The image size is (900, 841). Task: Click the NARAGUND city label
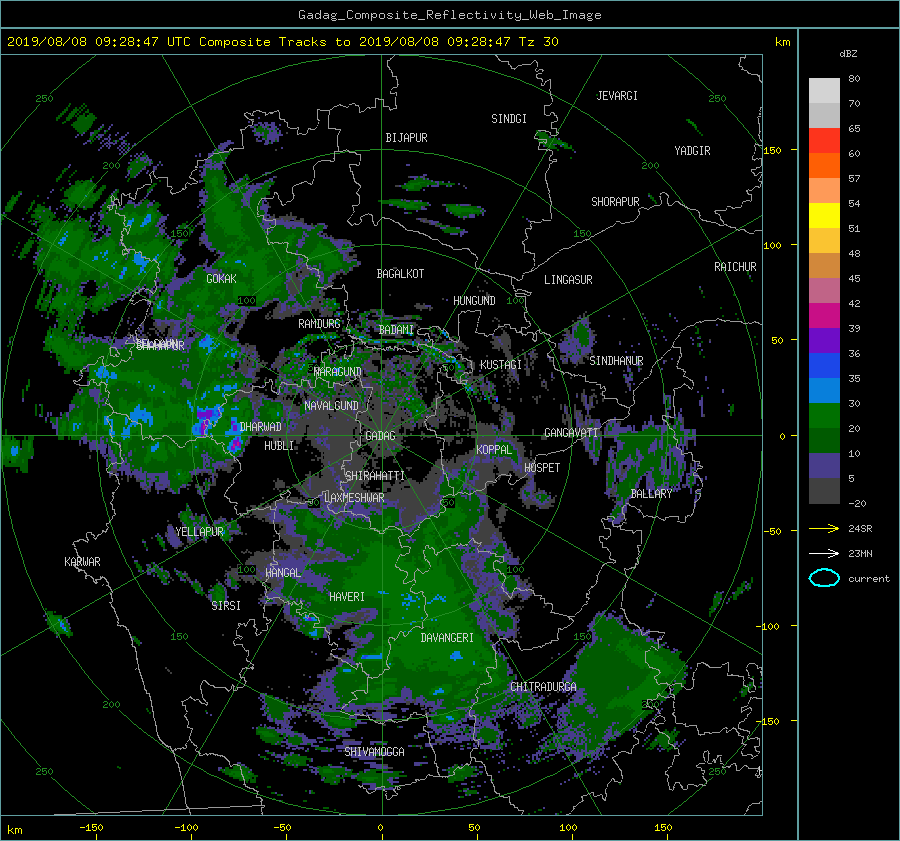(x=338, y=372)
